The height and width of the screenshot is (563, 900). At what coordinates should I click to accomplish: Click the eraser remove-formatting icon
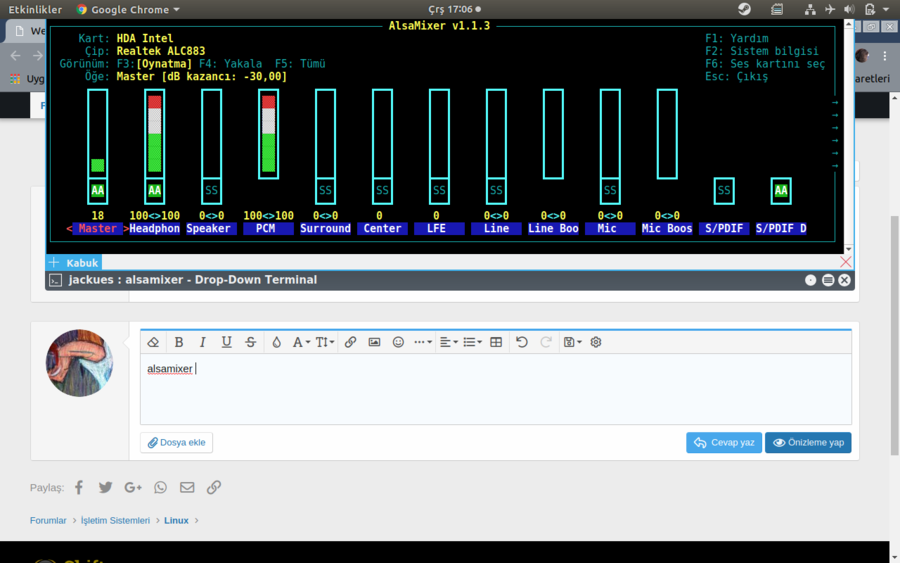[x=153, y=342]
